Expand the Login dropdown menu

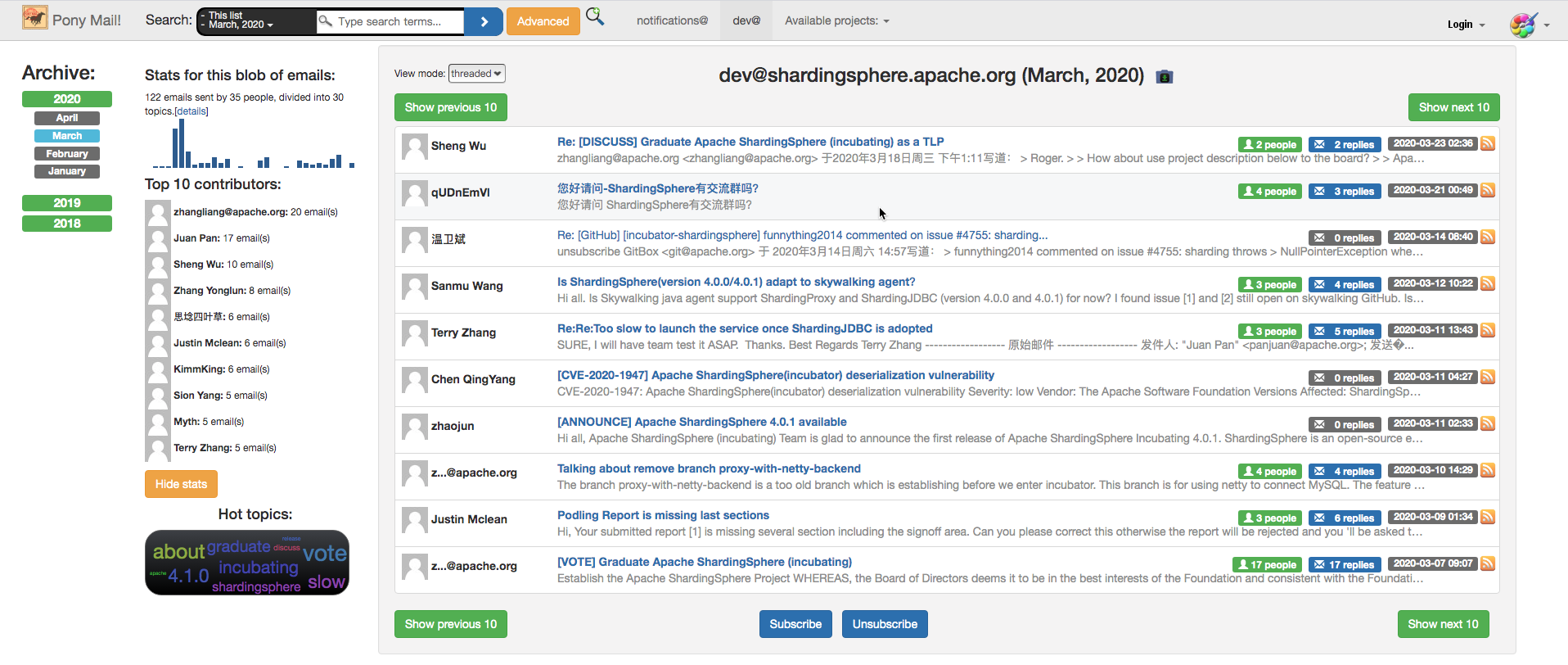1466,25
